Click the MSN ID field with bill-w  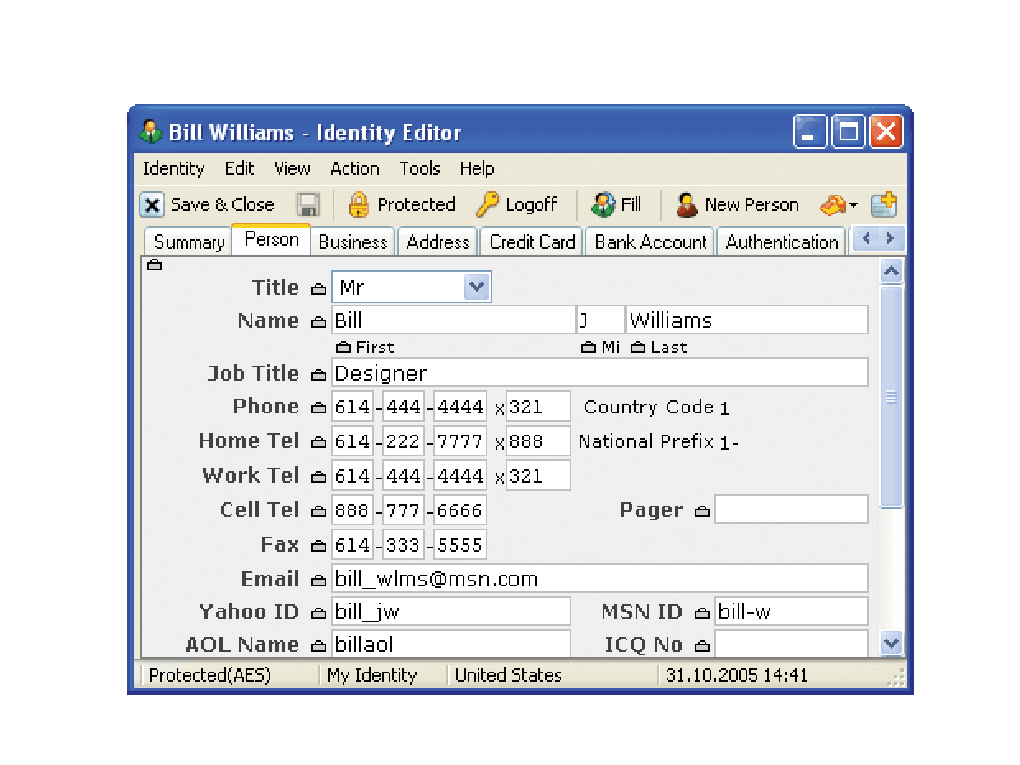[792, 611]
